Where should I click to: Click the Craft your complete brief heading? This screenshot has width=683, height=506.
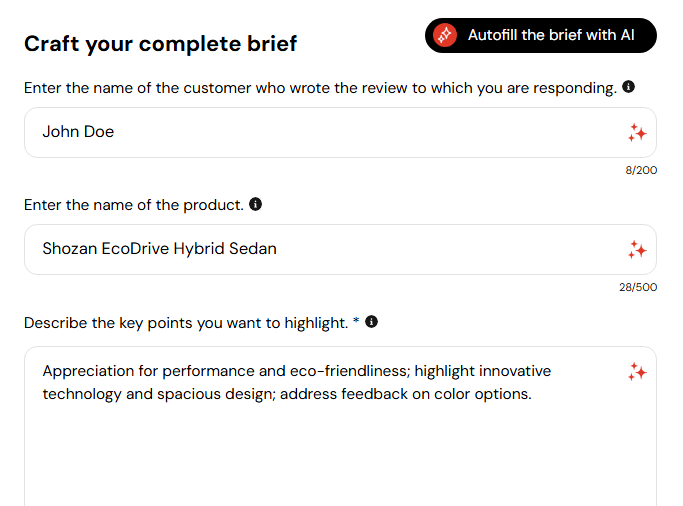point(160,44)
